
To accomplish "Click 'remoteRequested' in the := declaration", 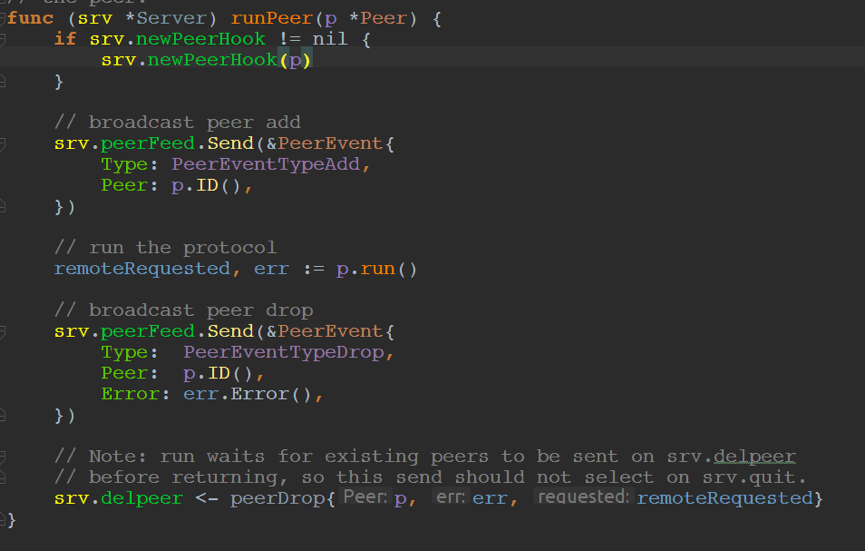I will coord(142,269).
